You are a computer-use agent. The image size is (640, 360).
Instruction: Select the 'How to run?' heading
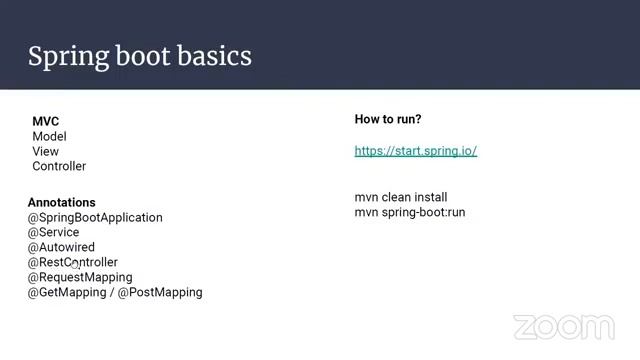point(388,119)
